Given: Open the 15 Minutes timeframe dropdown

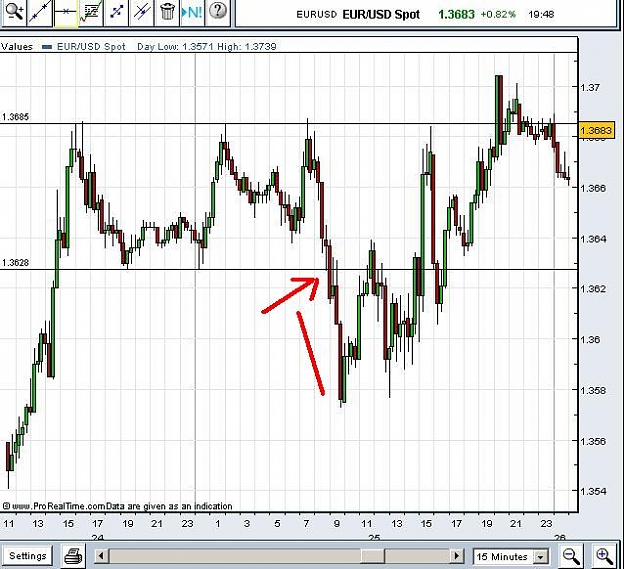Looking at the screenshot, I should pos(511,556).
